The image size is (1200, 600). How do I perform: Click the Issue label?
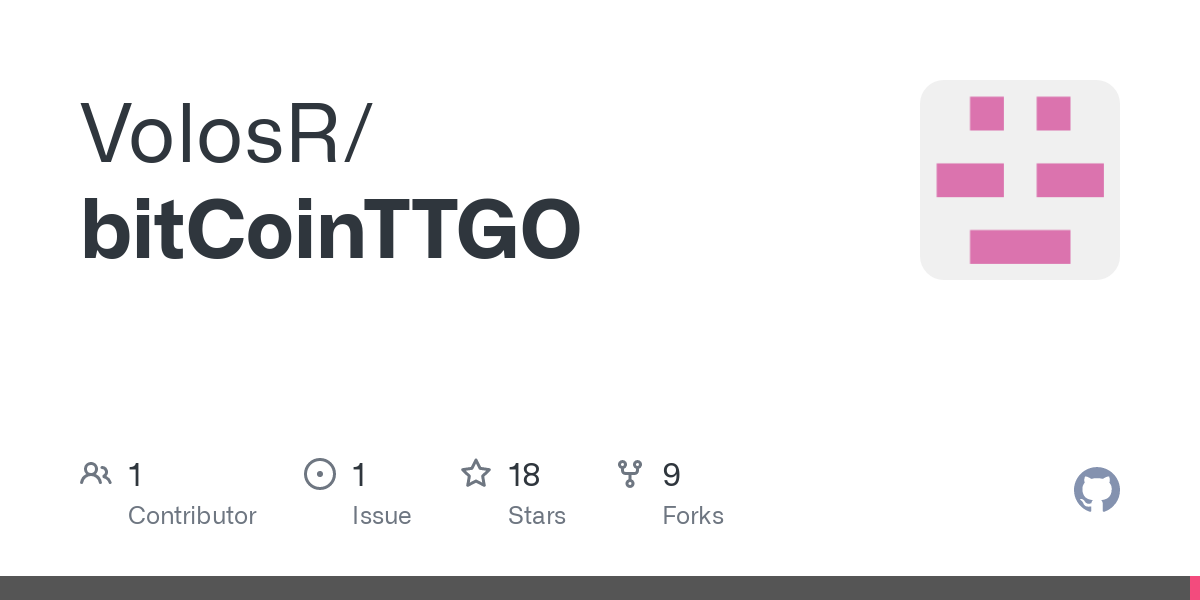pos(381,516)
